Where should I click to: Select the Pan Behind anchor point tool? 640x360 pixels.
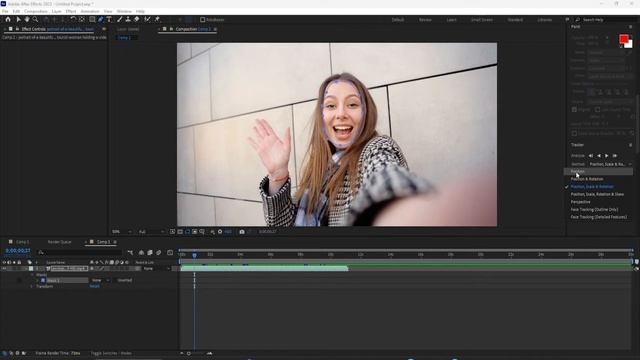(x=82, y=19)
